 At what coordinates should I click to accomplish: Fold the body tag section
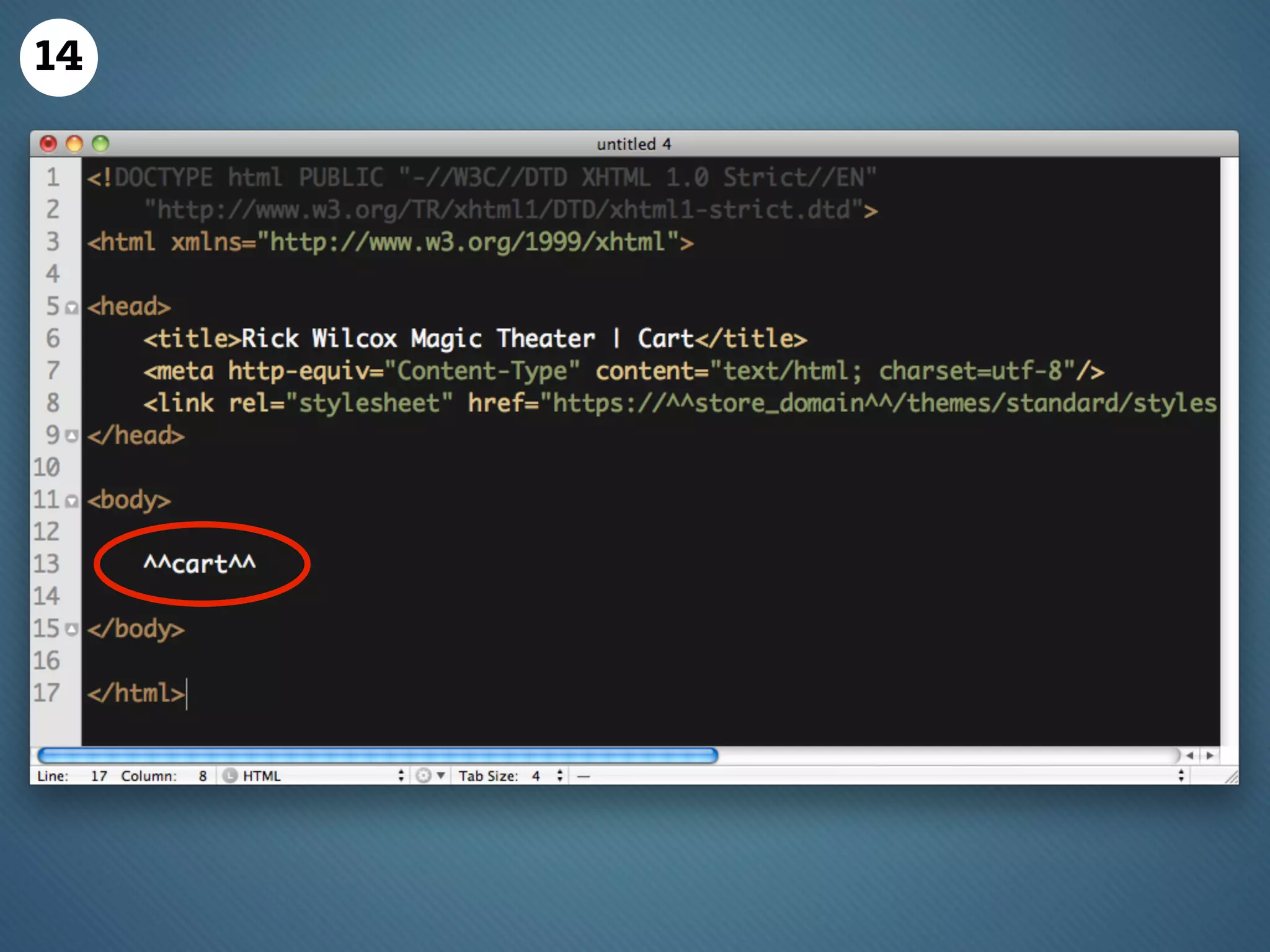click(72, 501)
